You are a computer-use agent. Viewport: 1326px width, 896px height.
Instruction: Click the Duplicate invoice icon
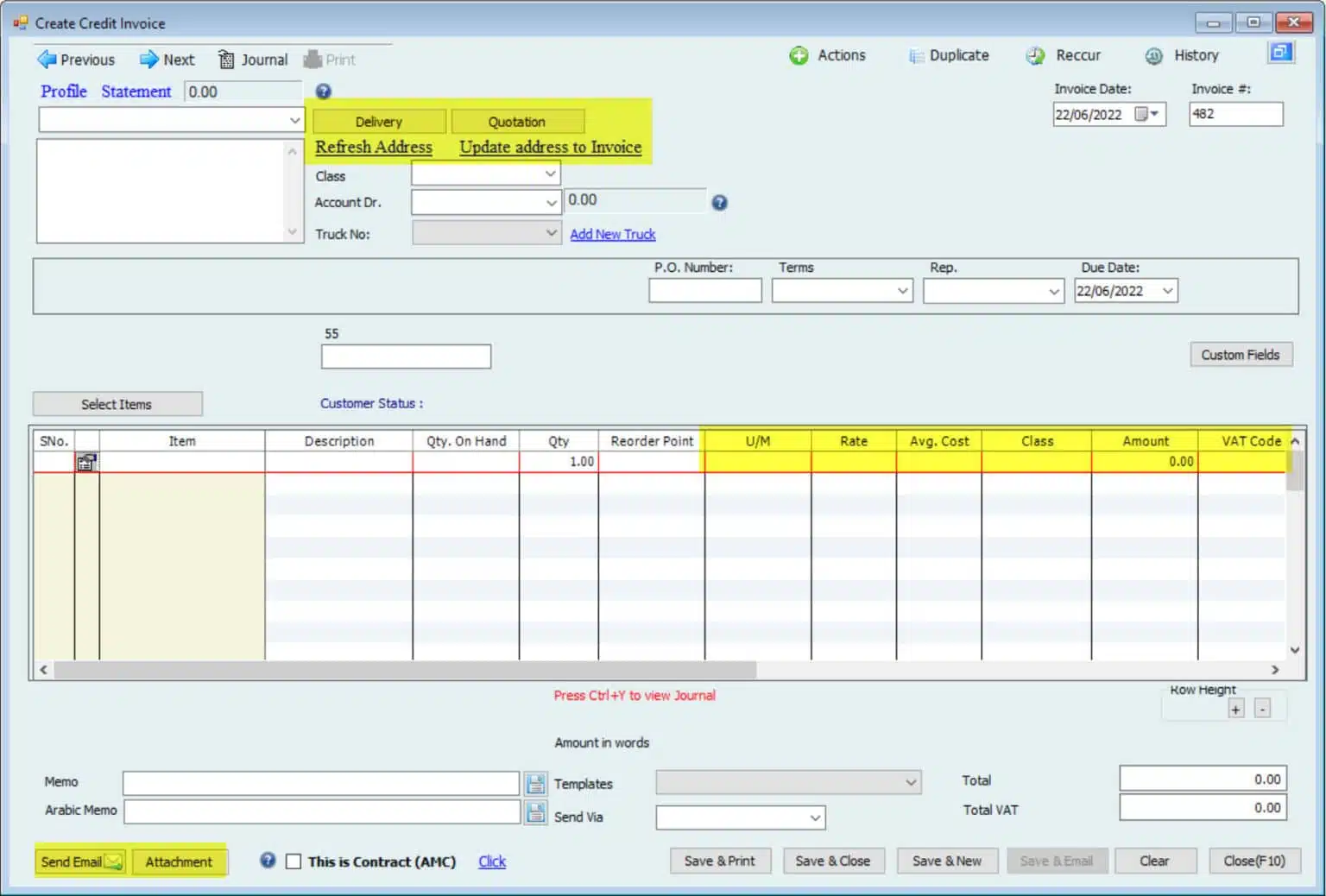[916, 56]
